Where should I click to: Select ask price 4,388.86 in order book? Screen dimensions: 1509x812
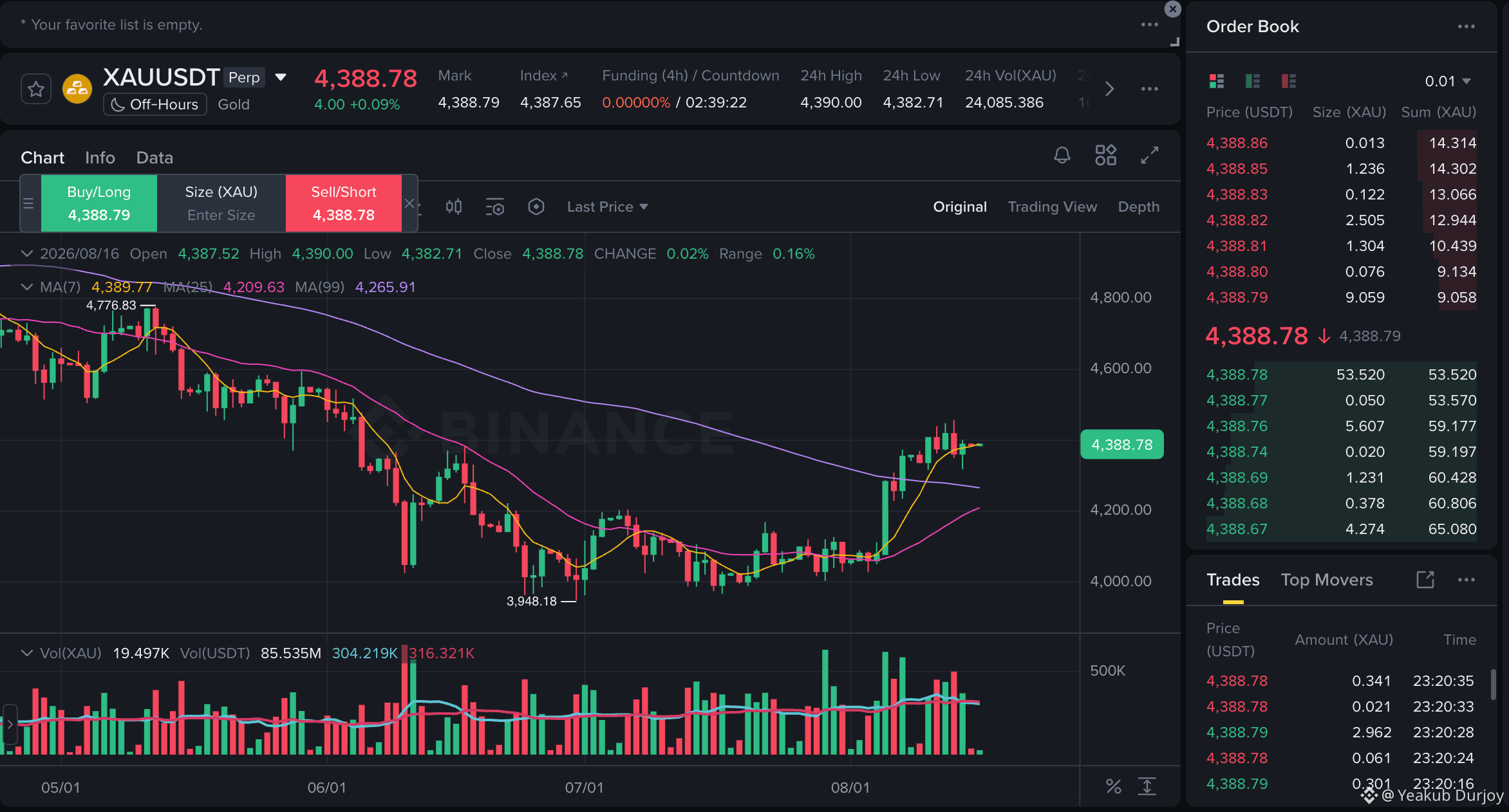[x=1237, y=143]
